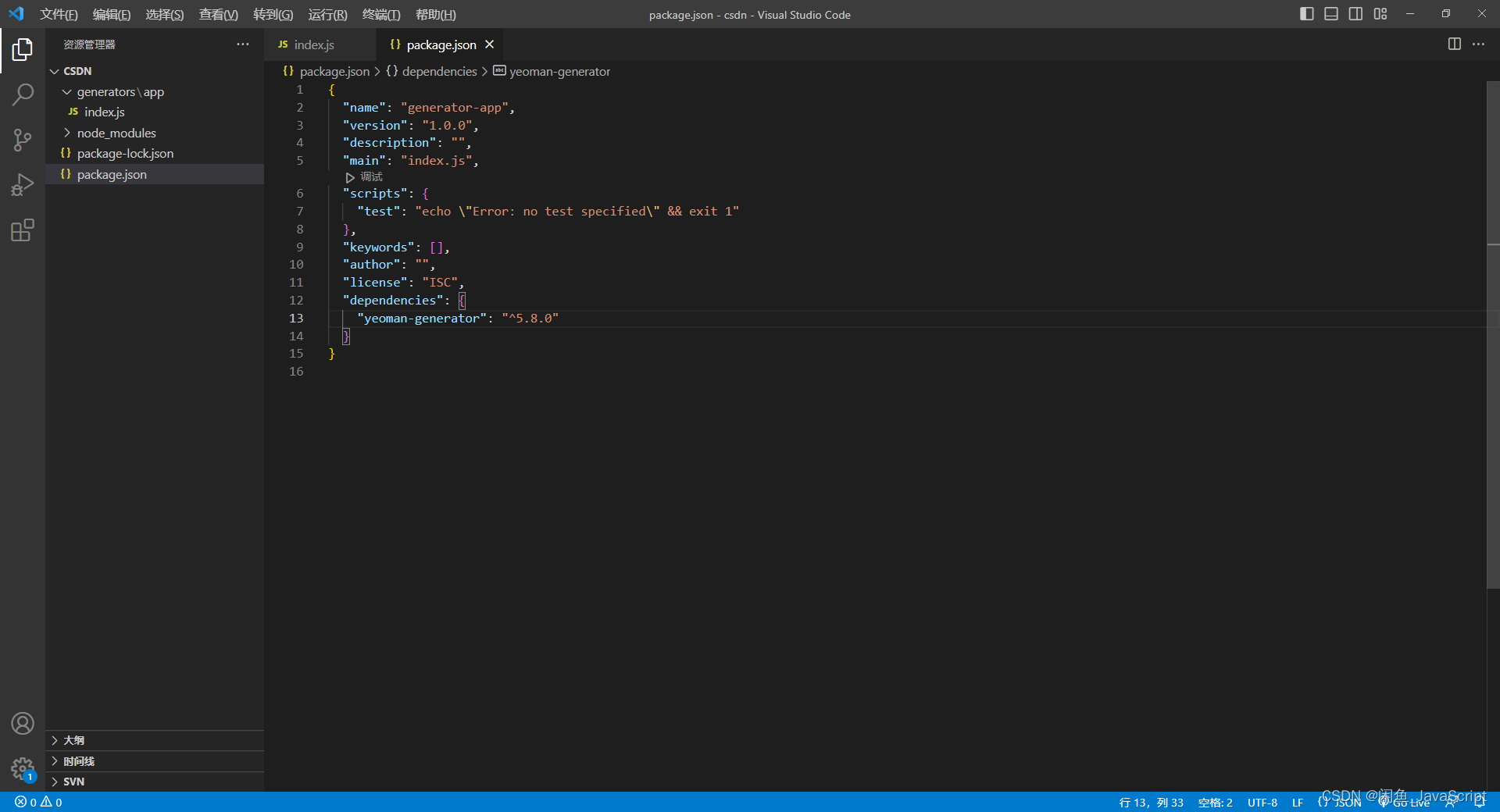Click line number 7 in gutter
The height and width of the screenshot is (812, 1500).
(299, 212)
